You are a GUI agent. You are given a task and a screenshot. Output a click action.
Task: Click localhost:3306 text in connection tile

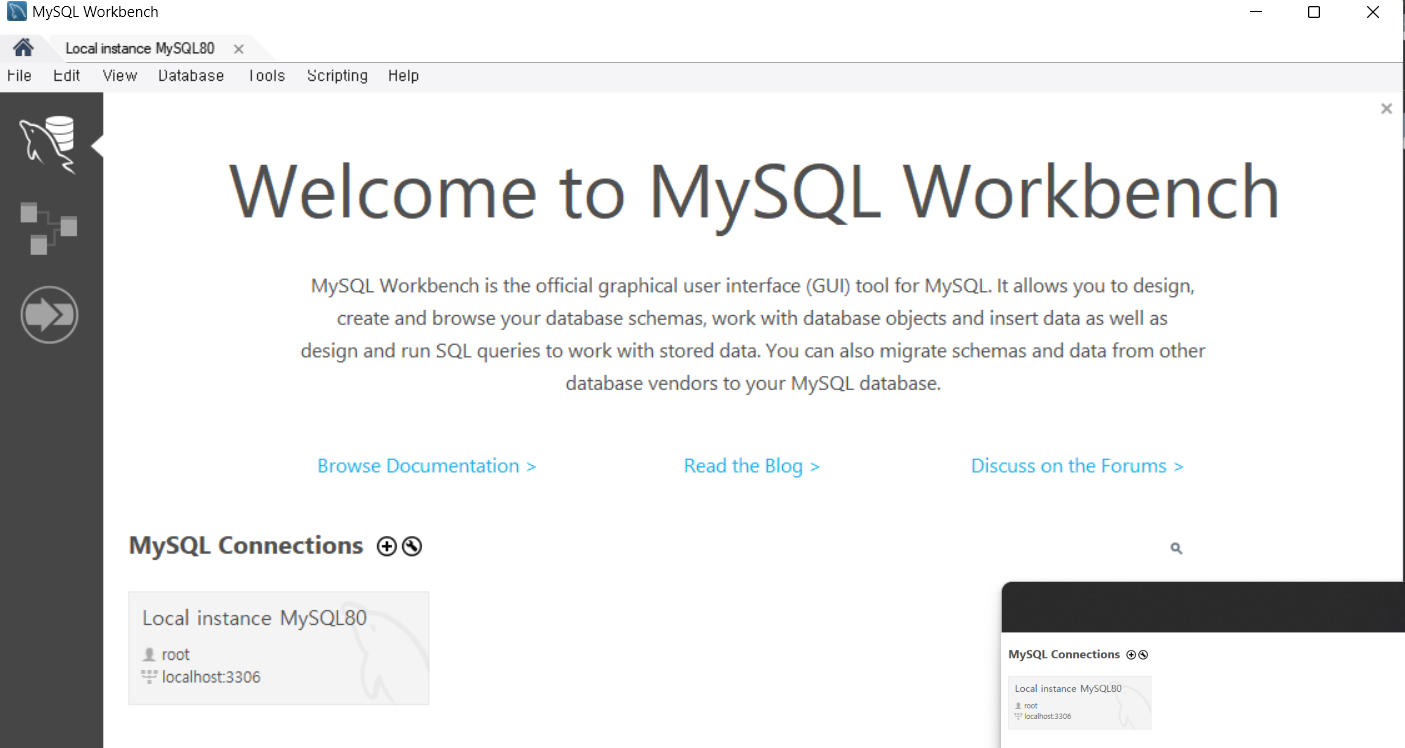pos(211,677)
